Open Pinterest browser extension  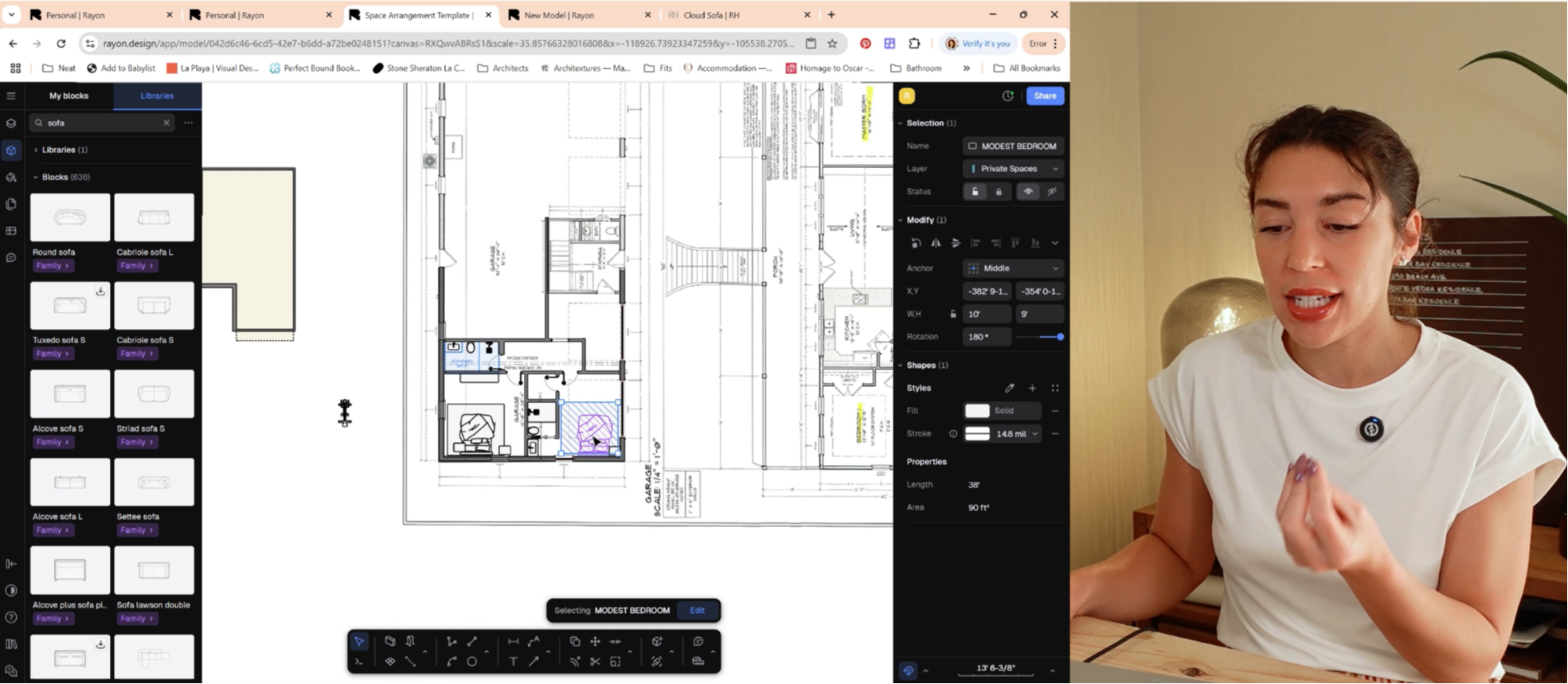(866, 43)
